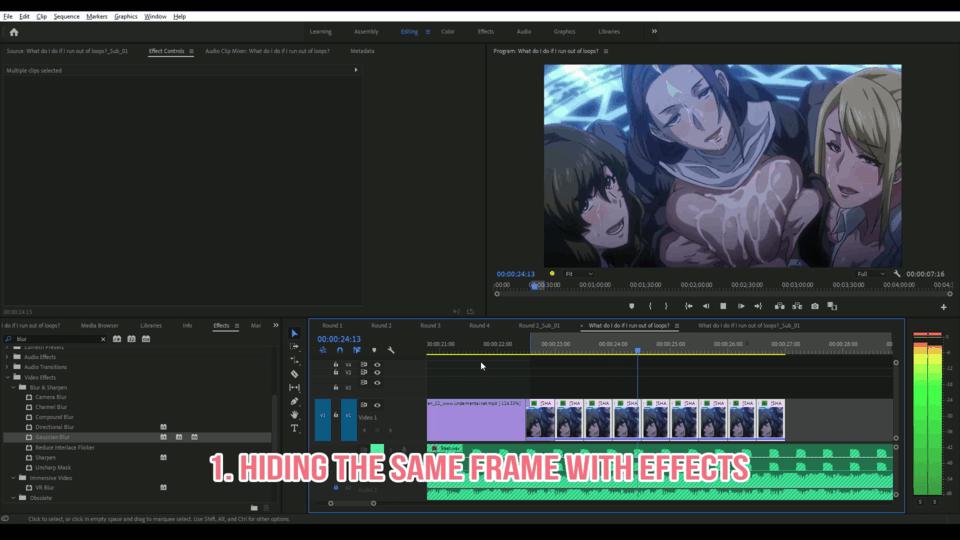Click the Home icon
Screen dimensions: 960x540
tap(14, 32)
